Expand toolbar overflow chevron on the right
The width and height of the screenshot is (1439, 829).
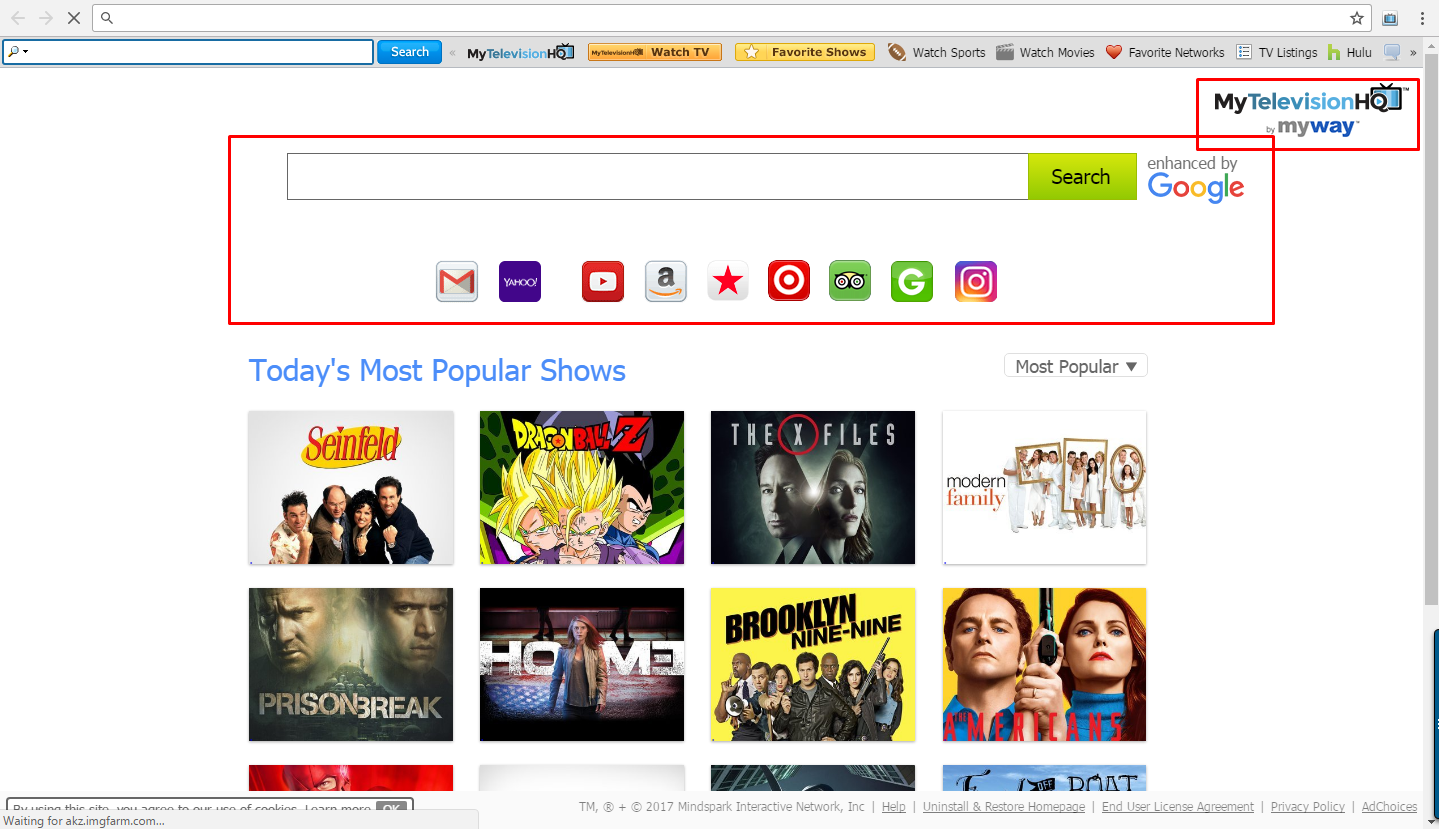coord(1414,52)
